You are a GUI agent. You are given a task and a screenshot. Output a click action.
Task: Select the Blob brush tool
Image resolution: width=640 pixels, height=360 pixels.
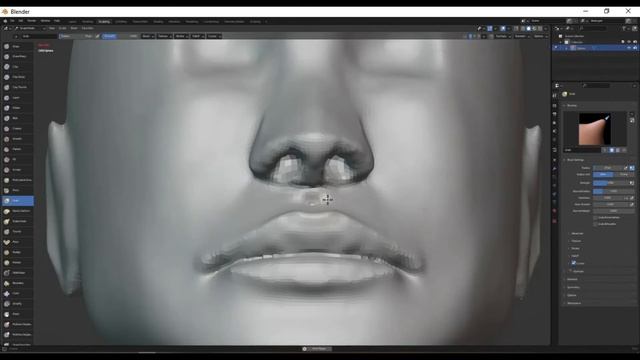point(17,118)
